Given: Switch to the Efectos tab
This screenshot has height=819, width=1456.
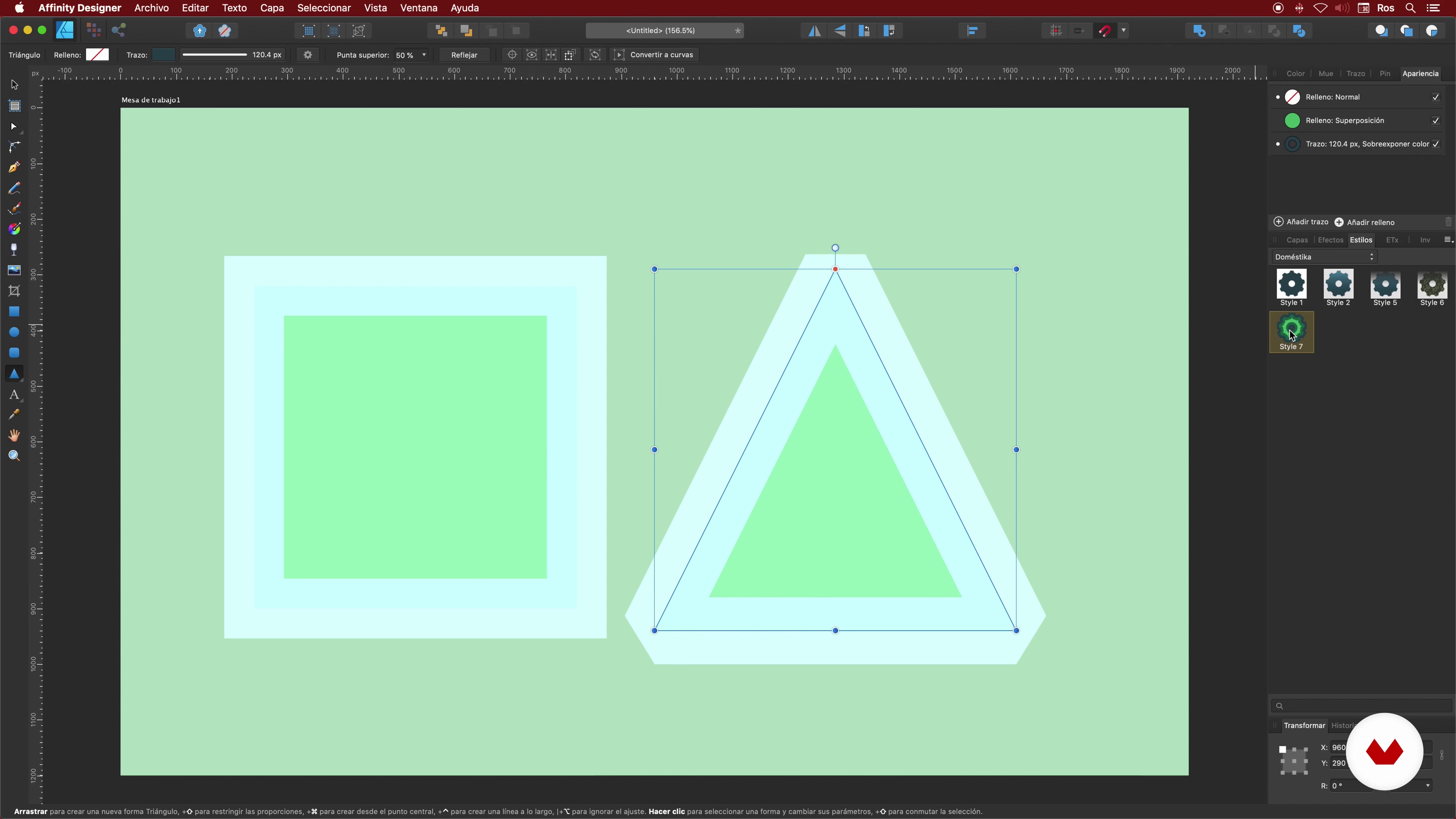Looking at the screenshot, I should coord(1330,240).
